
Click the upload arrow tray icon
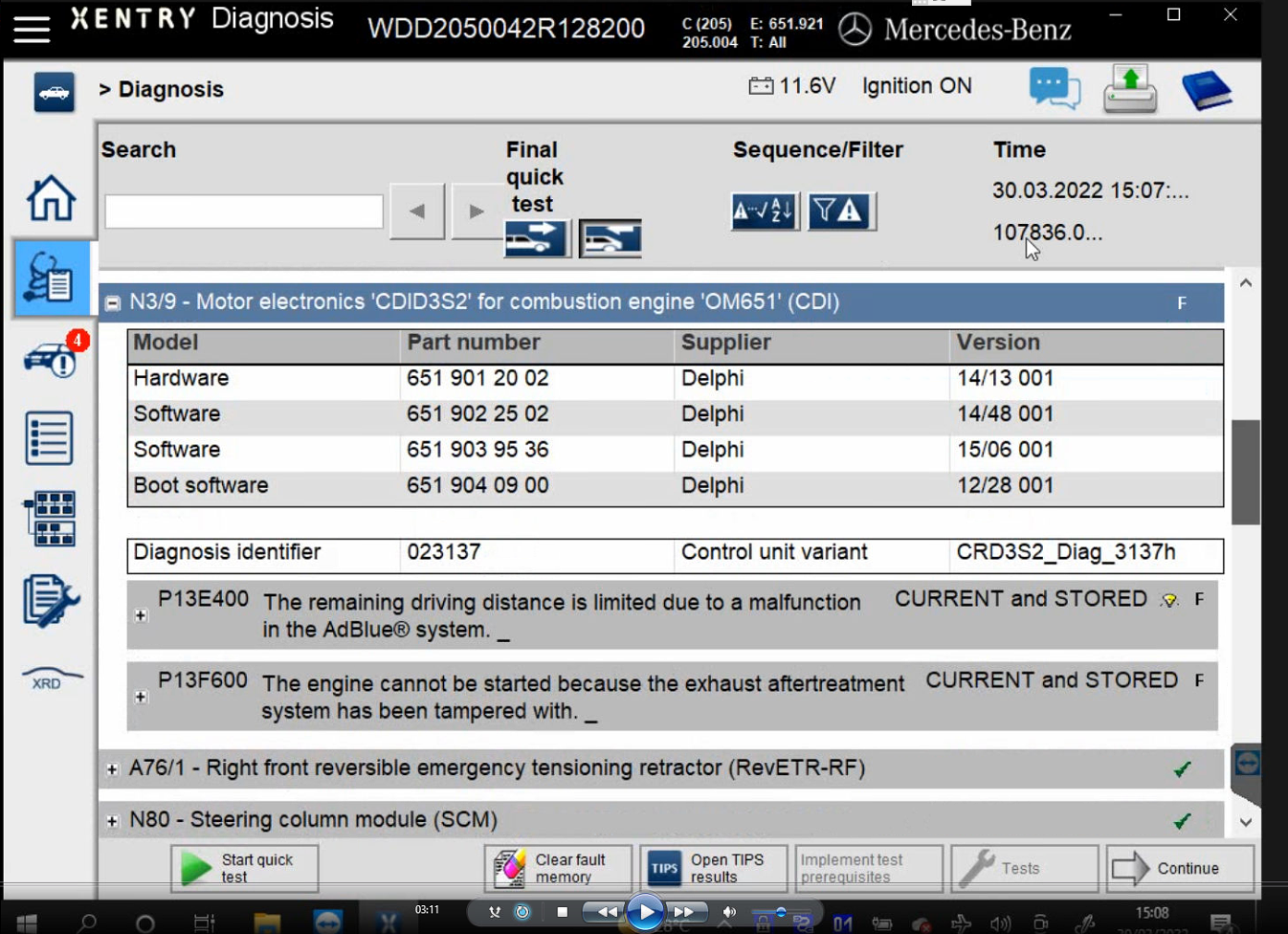(1130, 89)
